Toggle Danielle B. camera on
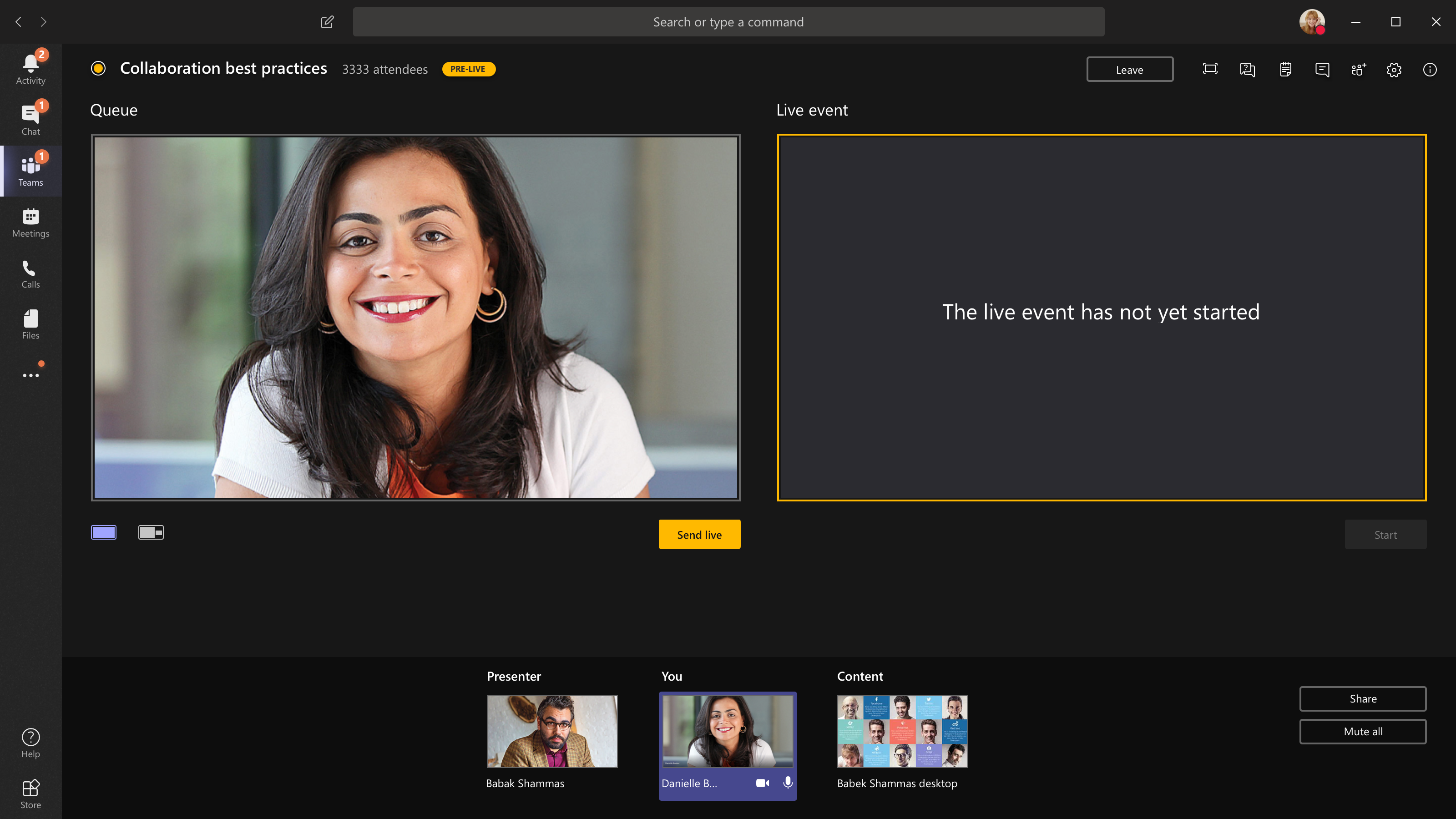Screen dimensions: 1456x819 (762, 783)
